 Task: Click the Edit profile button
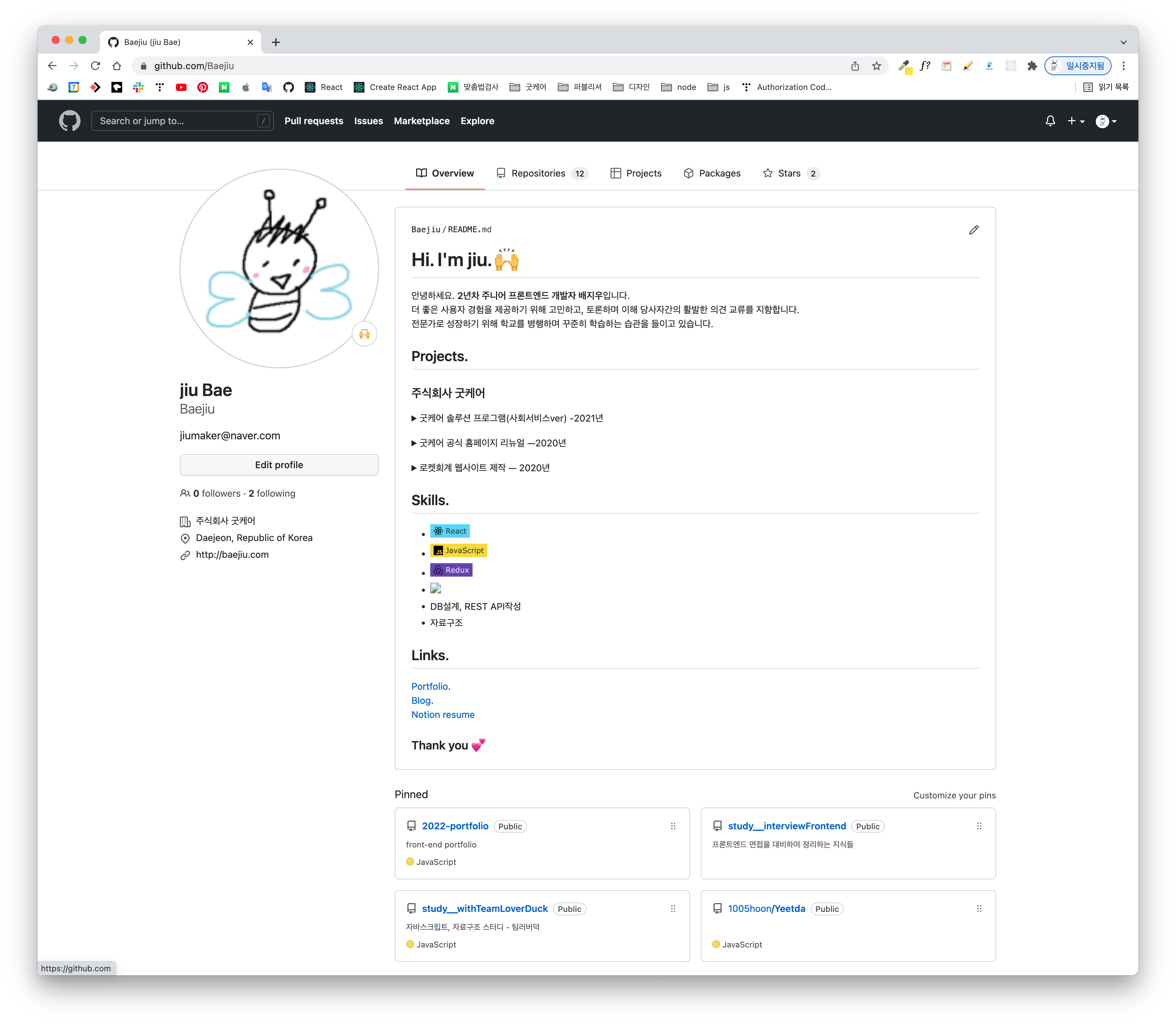coord(279,465)
